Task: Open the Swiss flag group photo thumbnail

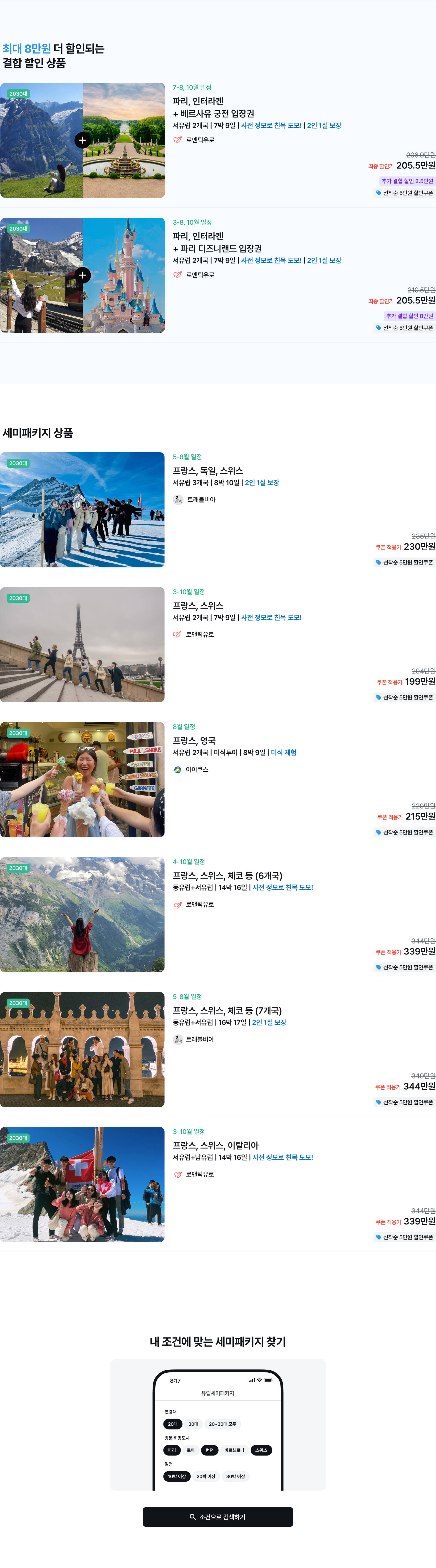Action: [x=82, y=1185]
